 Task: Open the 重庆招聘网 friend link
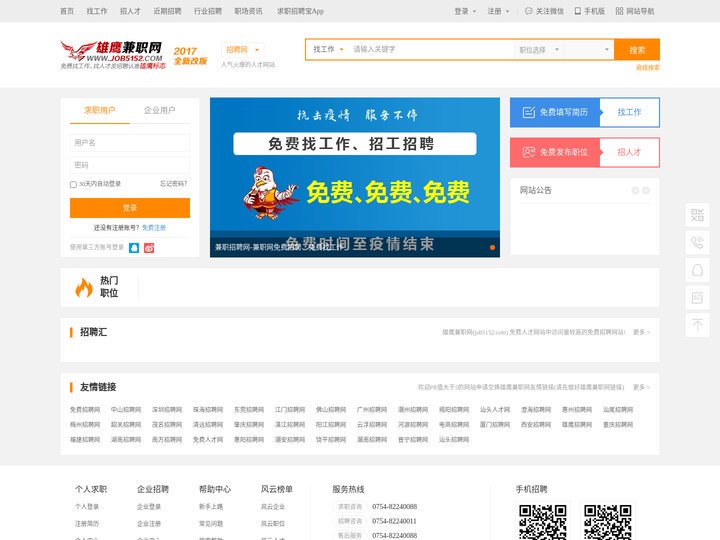tap(618, 425)
